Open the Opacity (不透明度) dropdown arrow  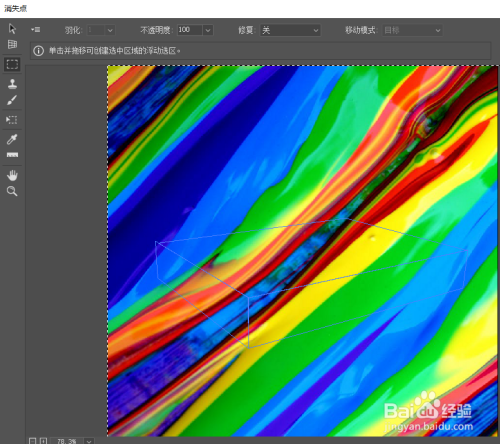(x=208, y=30)
